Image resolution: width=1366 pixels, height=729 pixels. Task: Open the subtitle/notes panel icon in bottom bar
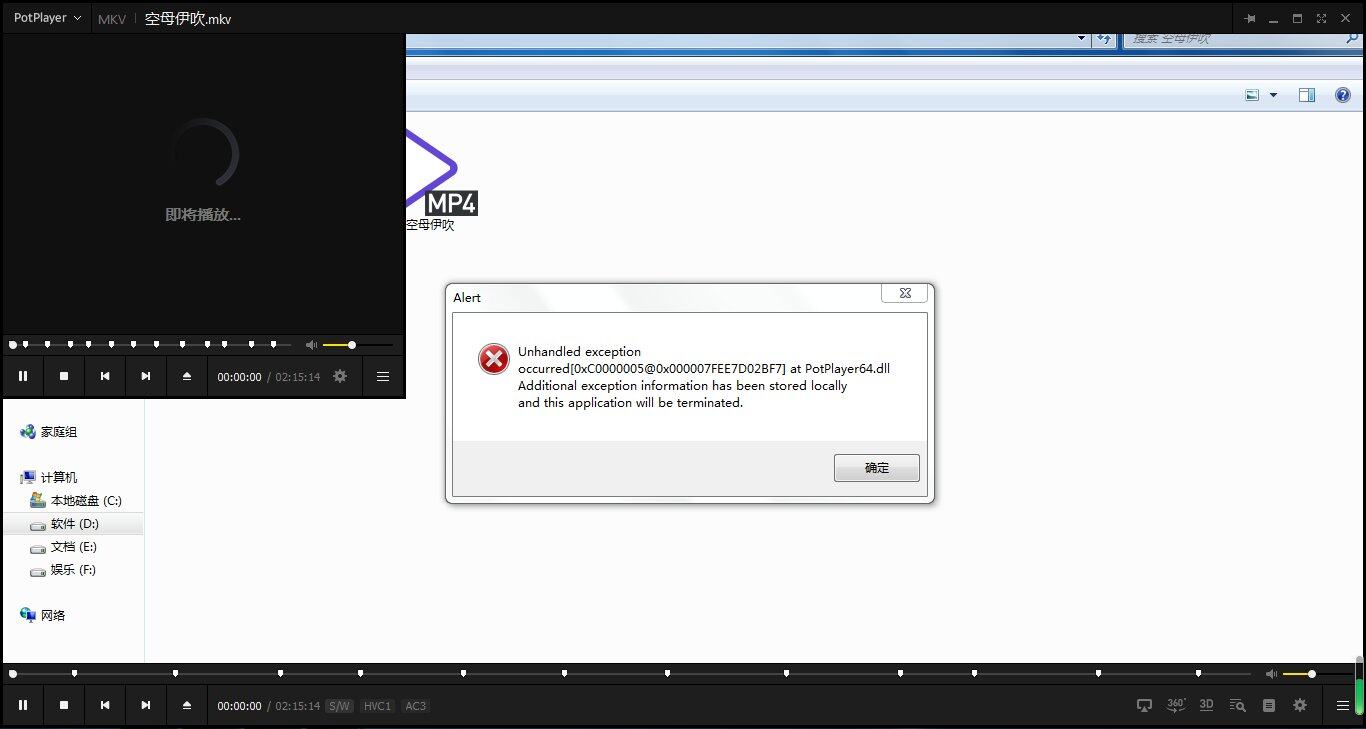[1269, 705]
